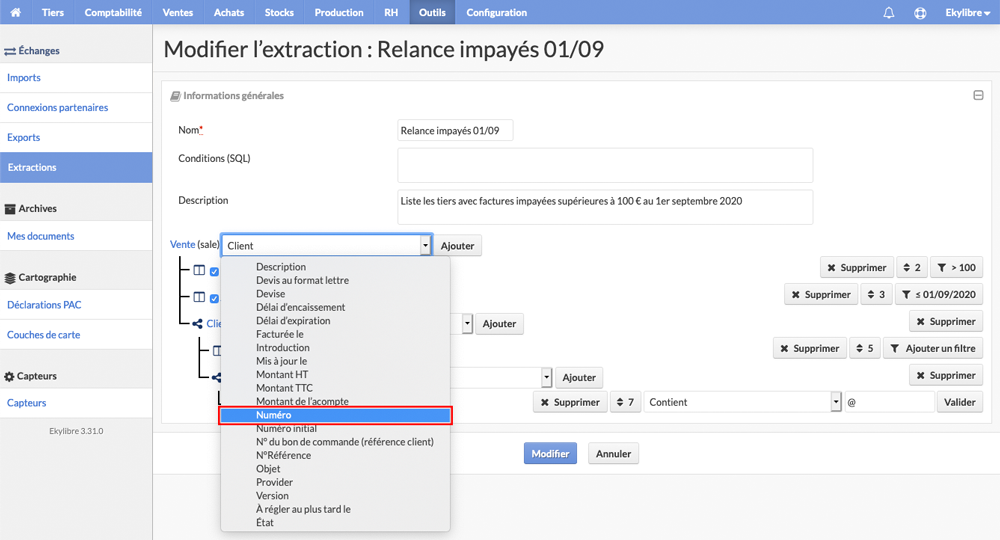Select N°Référence option
The image size is (1000, 540).
click(283, 455)
